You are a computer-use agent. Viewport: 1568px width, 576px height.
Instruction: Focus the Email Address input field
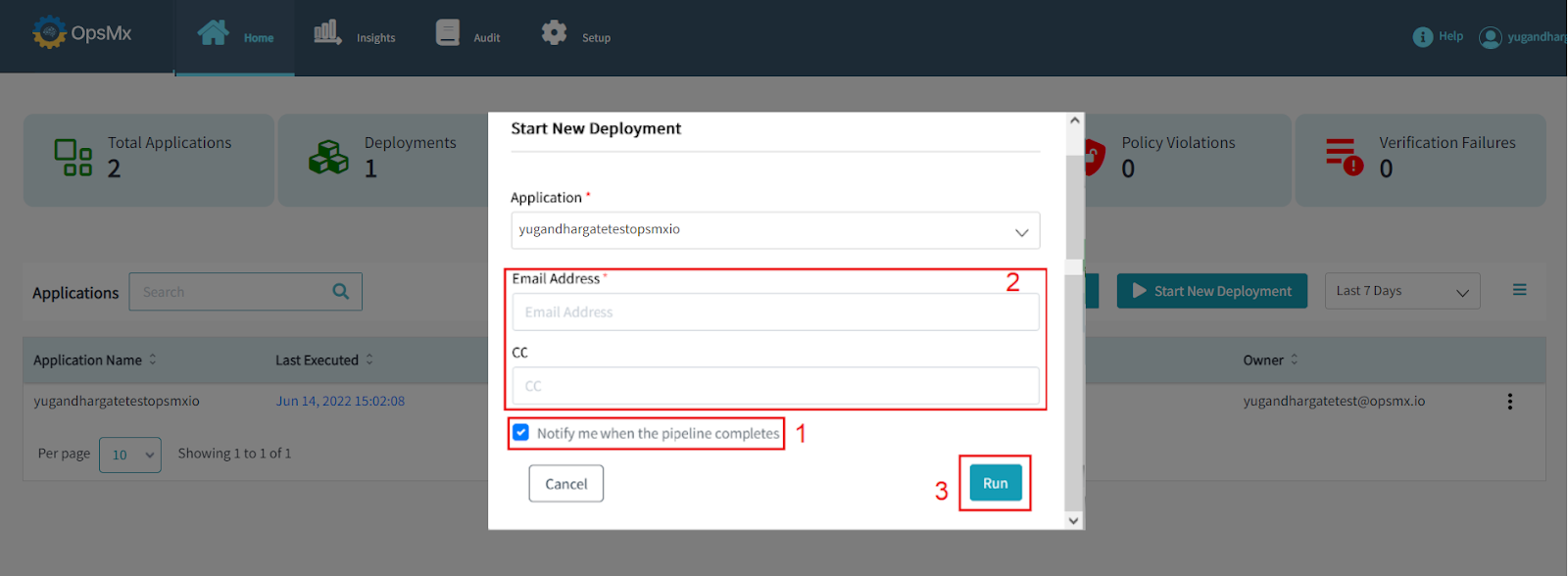[774, 312]
